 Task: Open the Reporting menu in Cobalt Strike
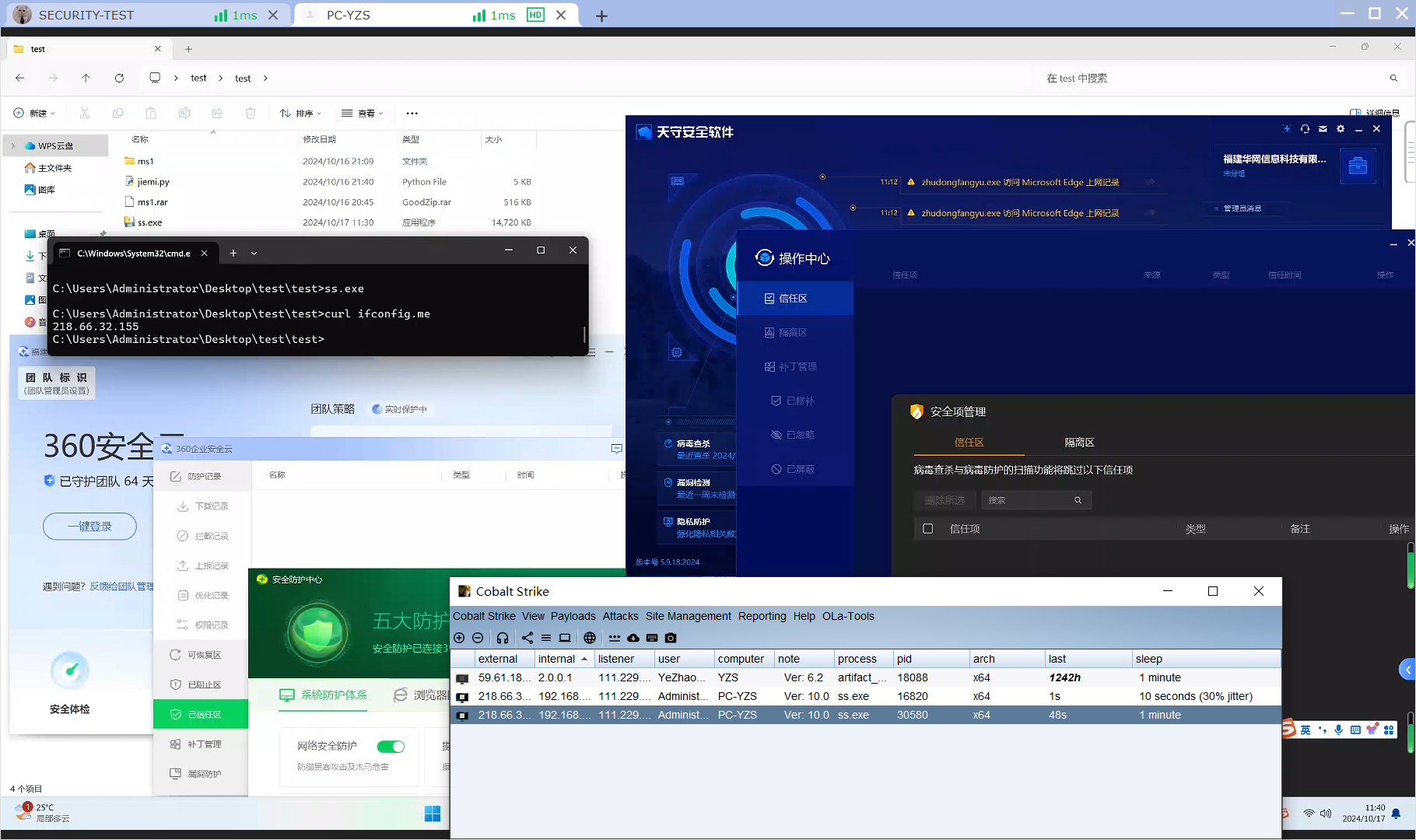point(762,616)
